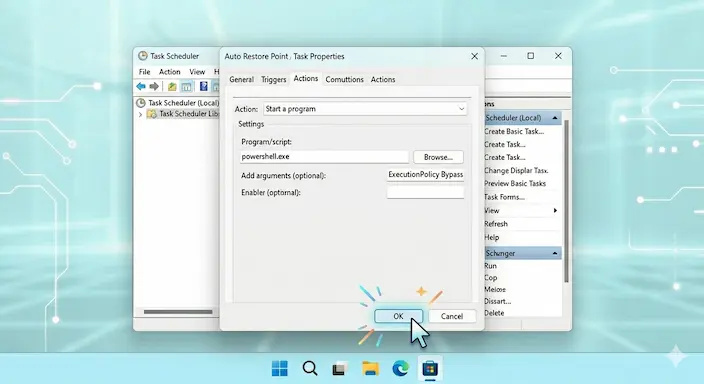Minimize the Task Scheduler window
The image size is (704, 384).
coord(504,56)
